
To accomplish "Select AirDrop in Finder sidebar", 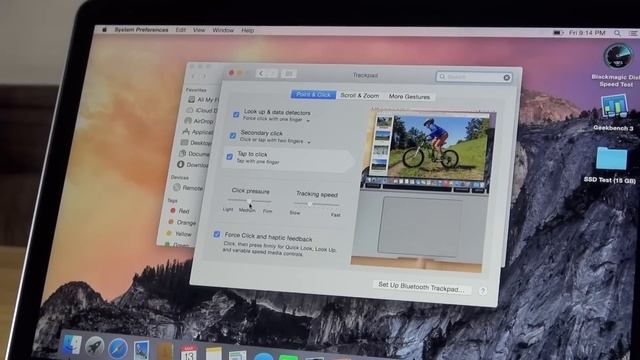I will coord(199,121).
